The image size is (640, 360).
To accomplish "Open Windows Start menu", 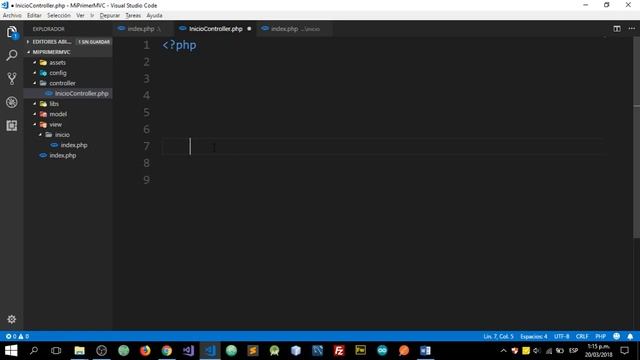I will tap(11, 351).
